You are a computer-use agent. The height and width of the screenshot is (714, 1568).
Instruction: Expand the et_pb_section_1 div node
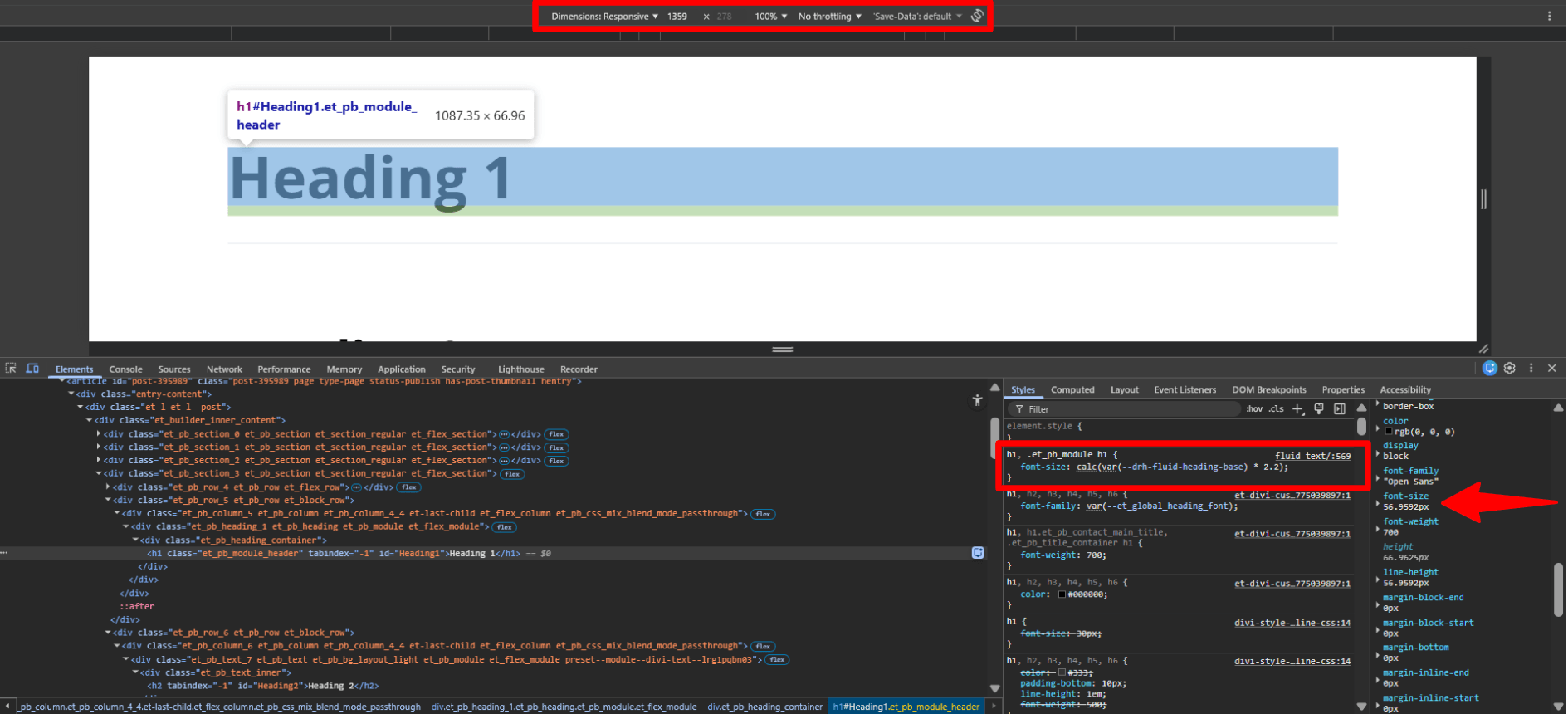[x=99, y=447]
